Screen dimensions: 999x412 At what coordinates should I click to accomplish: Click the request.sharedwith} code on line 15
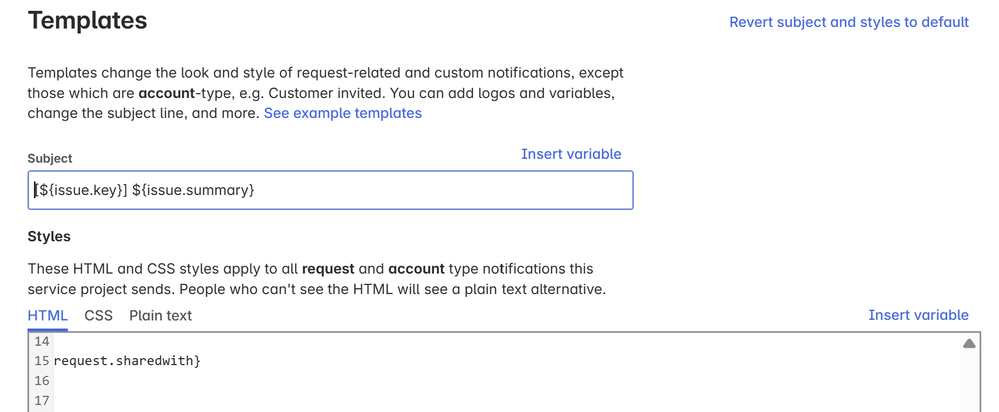pyautogui.click(x=127, y=361)
